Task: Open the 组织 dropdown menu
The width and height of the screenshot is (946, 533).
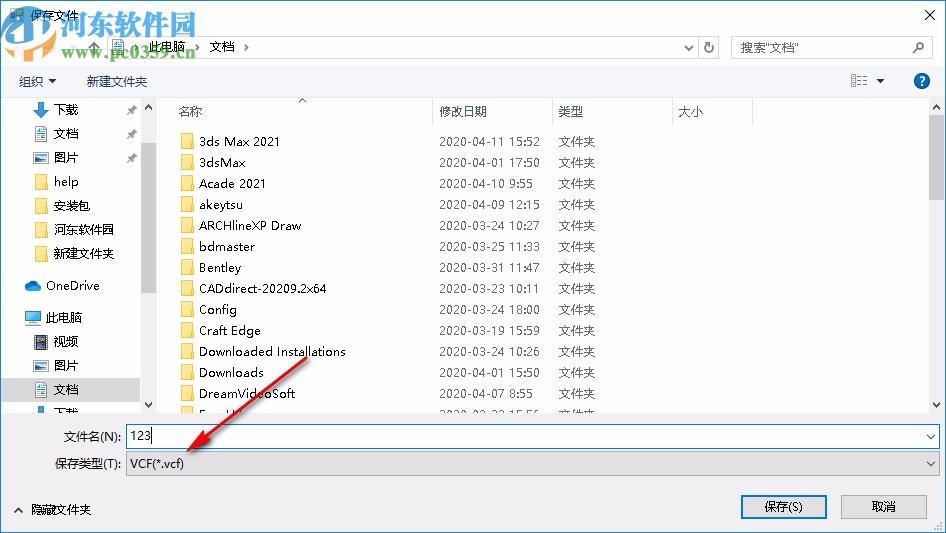Action: tap(37, 81)
